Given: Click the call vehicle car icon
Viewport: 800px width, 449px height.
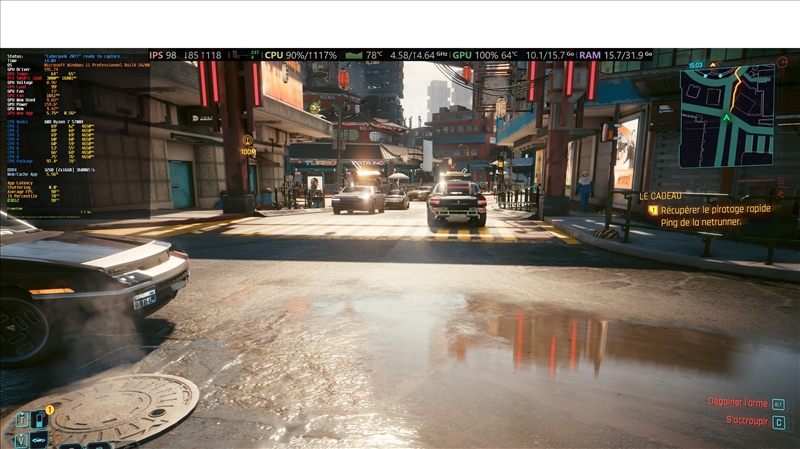Looking at the screenshot, I should pos(39,440).
